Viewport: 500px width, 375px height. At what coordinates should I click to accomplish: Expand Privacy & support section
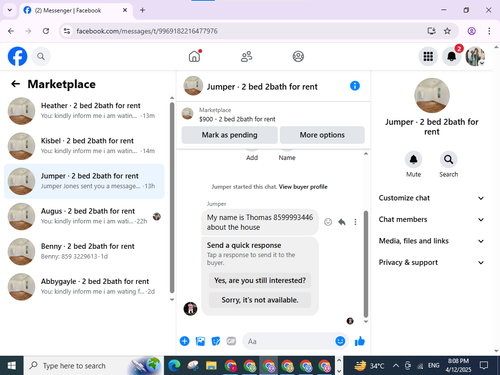pos(431,262)
